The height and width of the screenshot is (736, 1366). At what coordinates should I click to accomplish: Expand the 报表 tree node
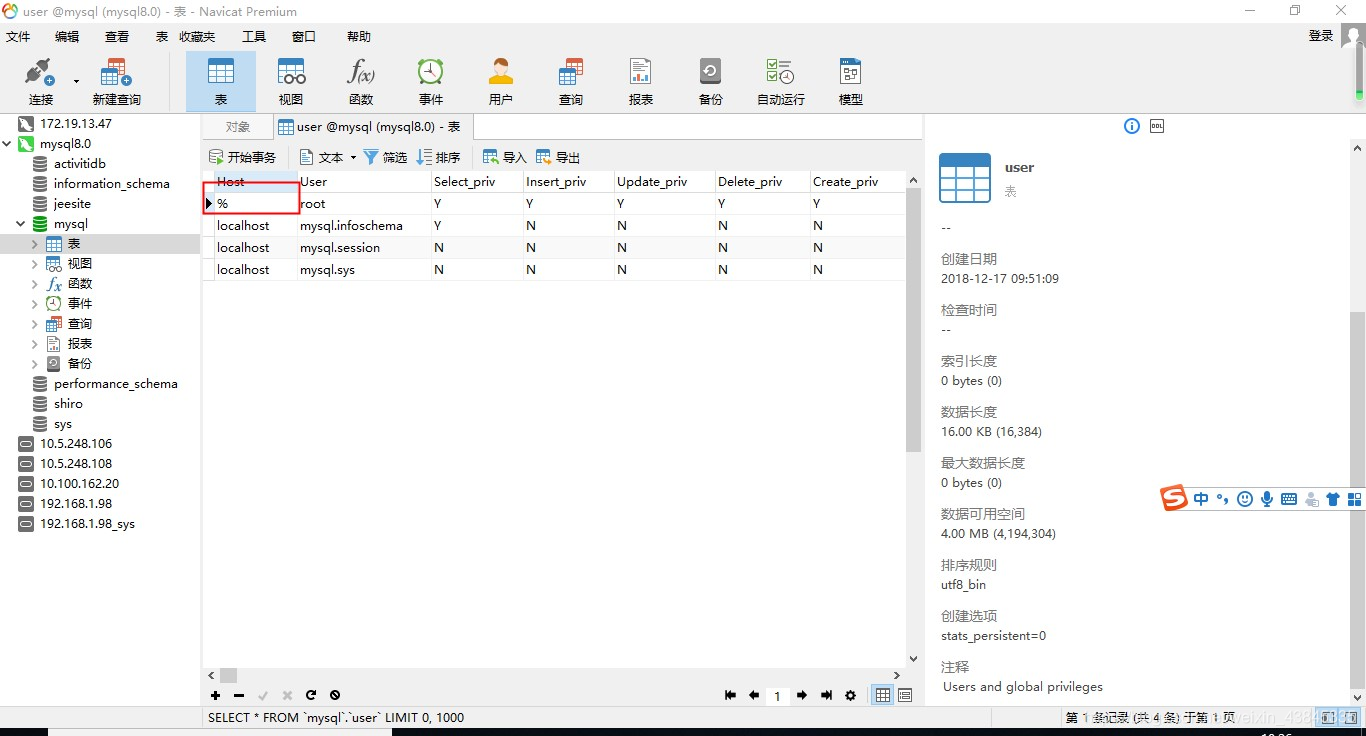coord(35,344)
